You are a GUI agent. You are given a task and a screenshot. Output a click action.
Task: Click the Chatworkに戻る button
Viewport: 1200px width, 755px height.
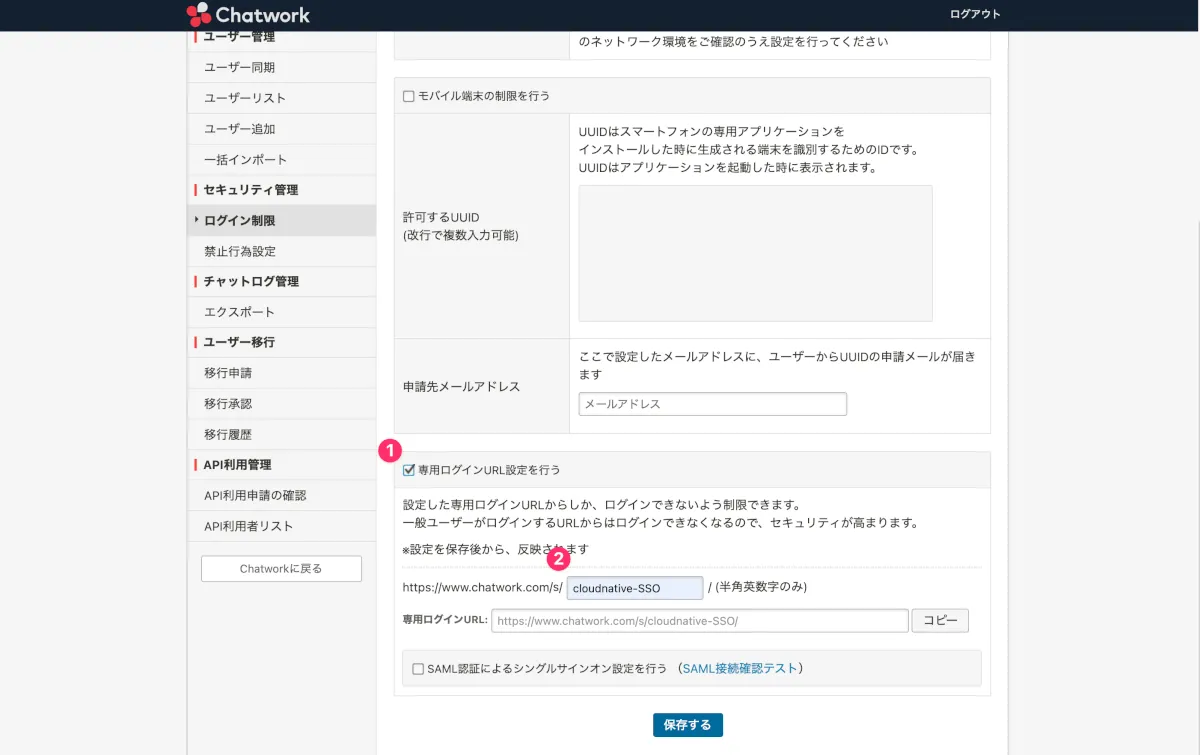point(281,569)
